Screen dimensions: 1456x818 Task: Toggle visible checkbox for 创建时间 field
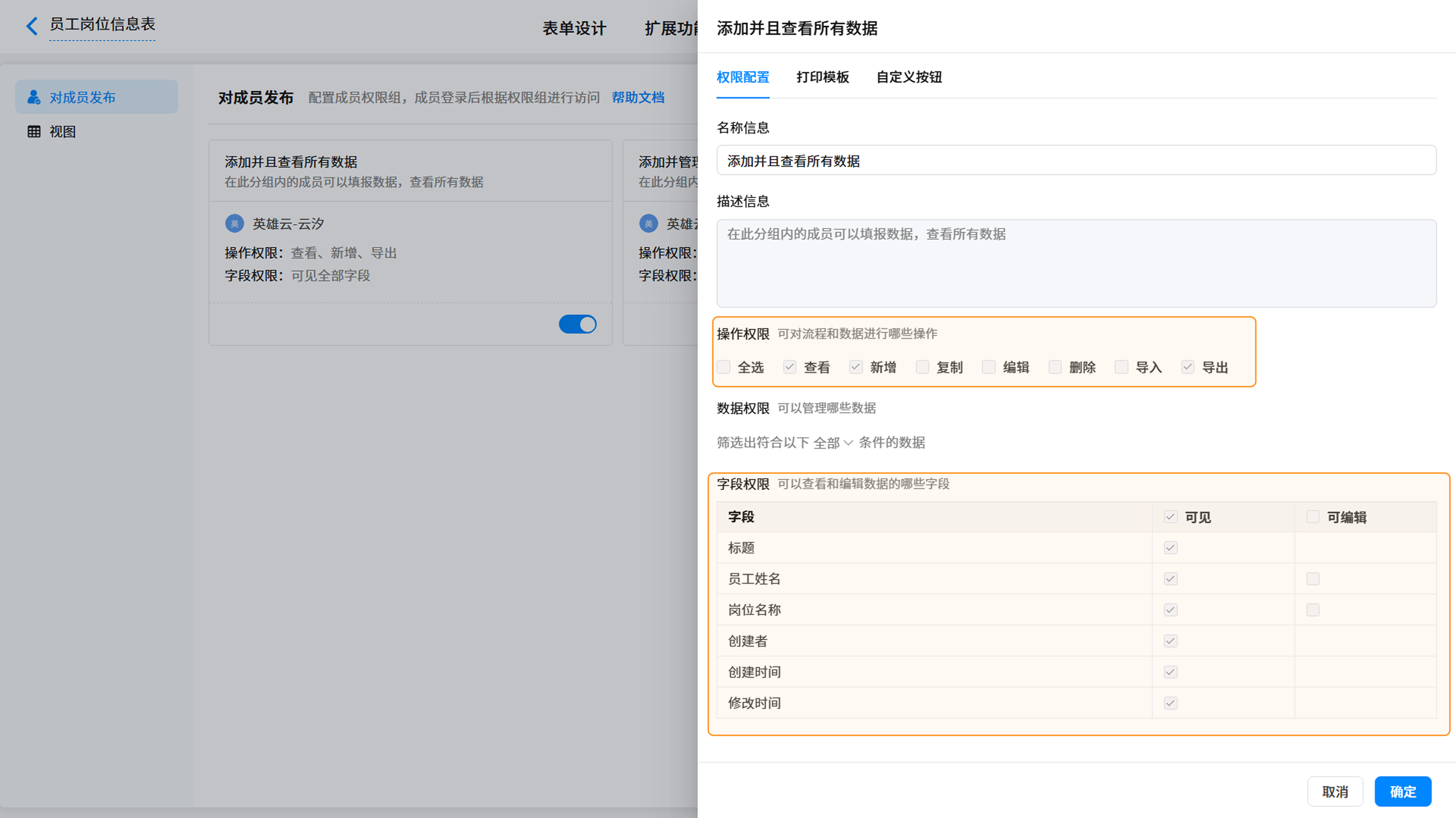(1170, 672)
